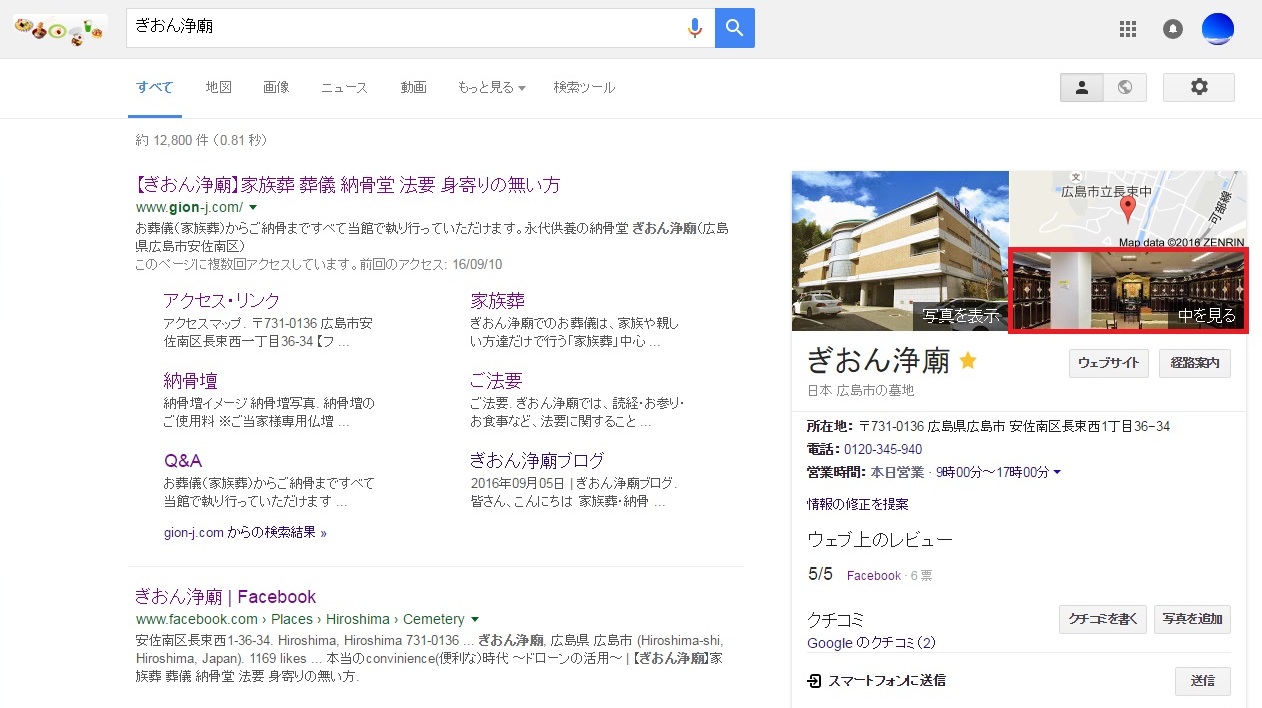
Task: Open the notifications bell
Action: pos(1173,29)
